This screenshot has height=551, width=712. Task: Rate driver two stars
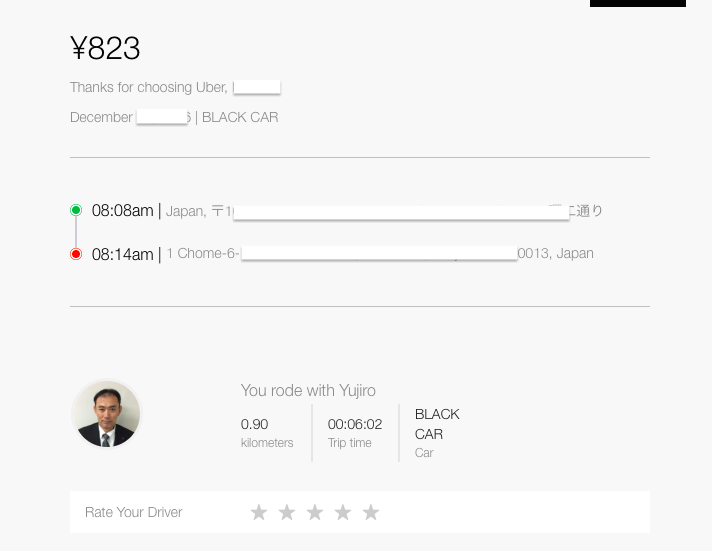point(287,512)
